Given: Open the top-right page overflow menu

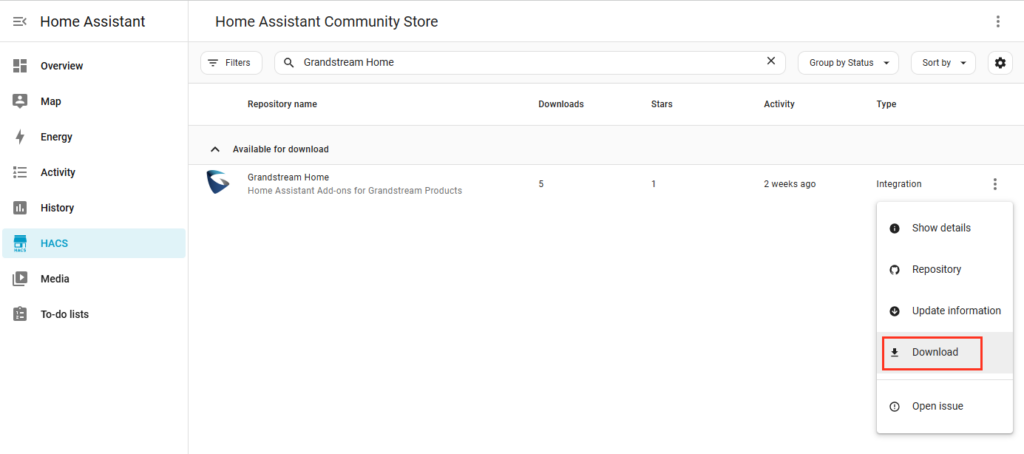Looking at the screenshot, I should coord(997,22).
